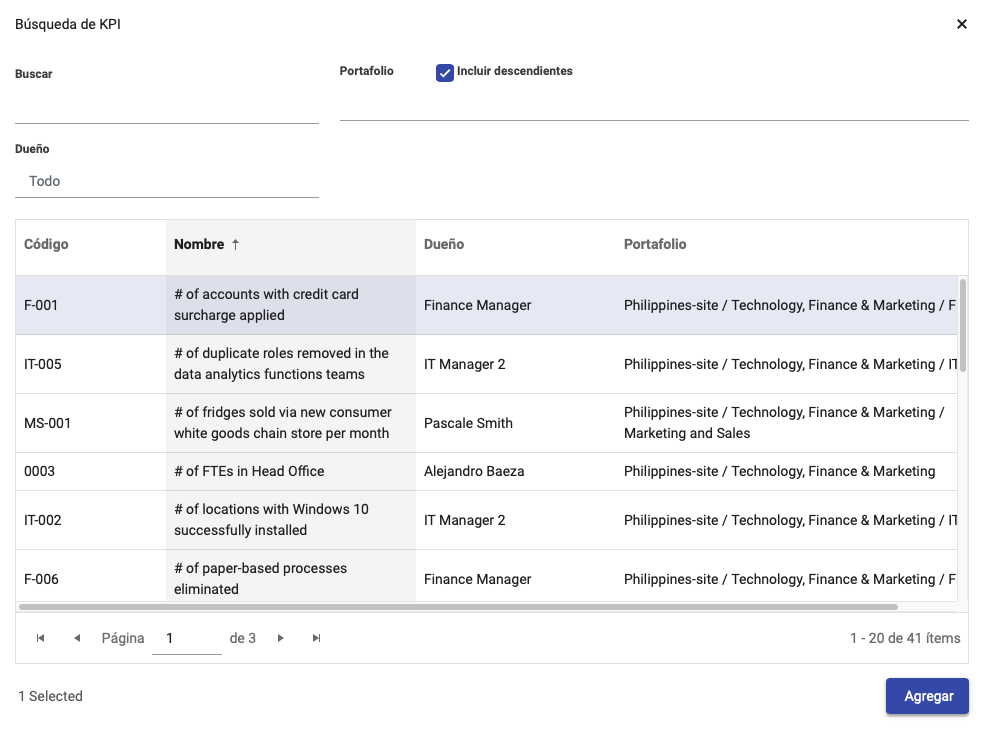The width and height of the screenshot is (986, 730).
Task: Click the Portafolio input field
Action: coord(654,103)
